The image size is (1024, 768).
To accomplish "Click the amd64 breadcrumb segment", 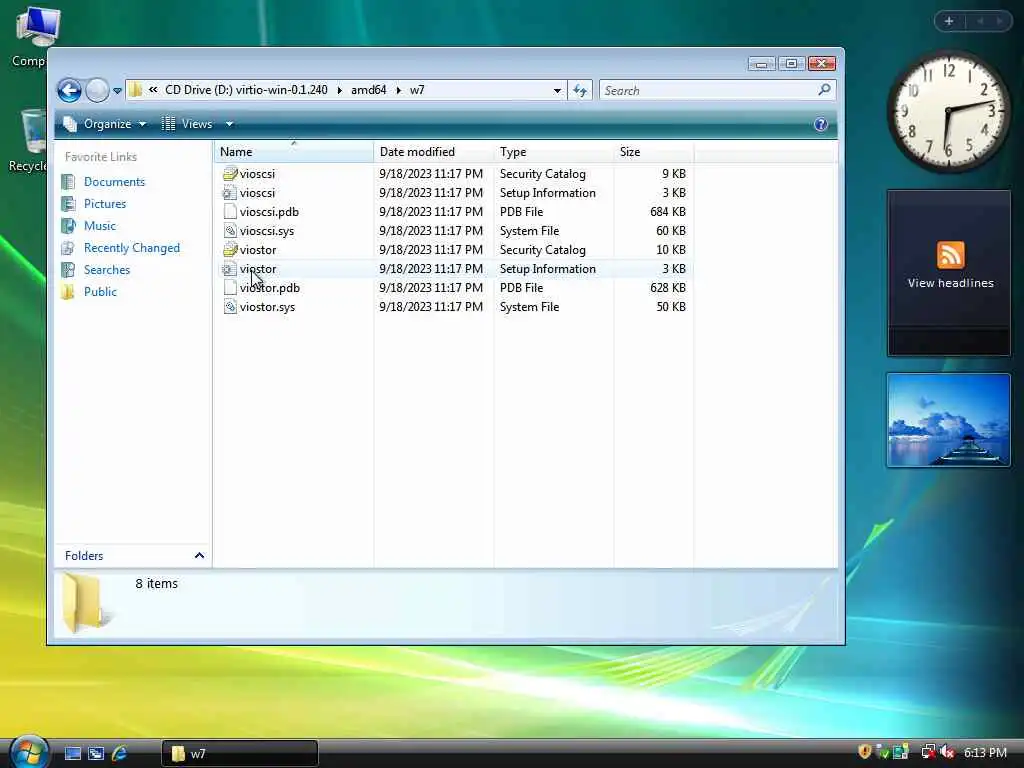I will tap(368, 90).
